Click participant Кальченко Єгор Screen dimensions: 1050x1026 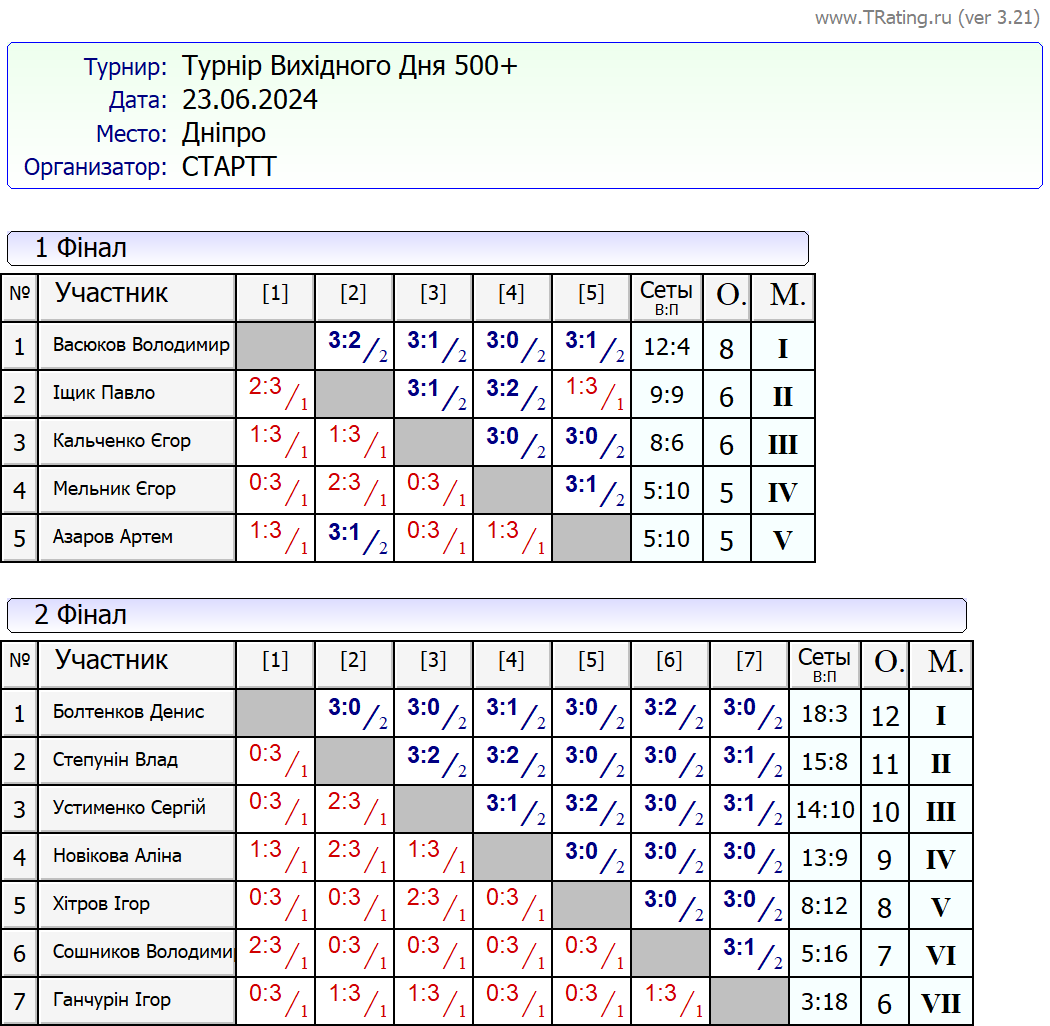point(122,441)
